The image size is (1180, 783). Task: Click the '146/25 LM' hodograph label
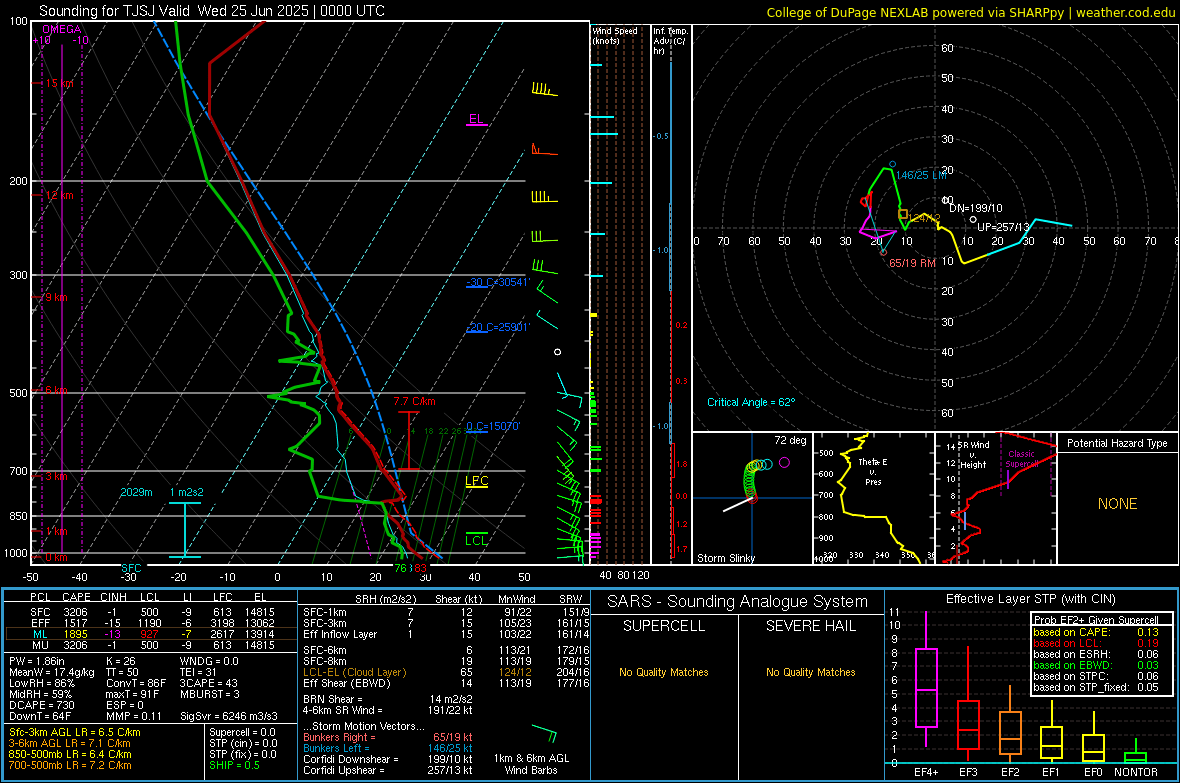[x=922, y=175]
